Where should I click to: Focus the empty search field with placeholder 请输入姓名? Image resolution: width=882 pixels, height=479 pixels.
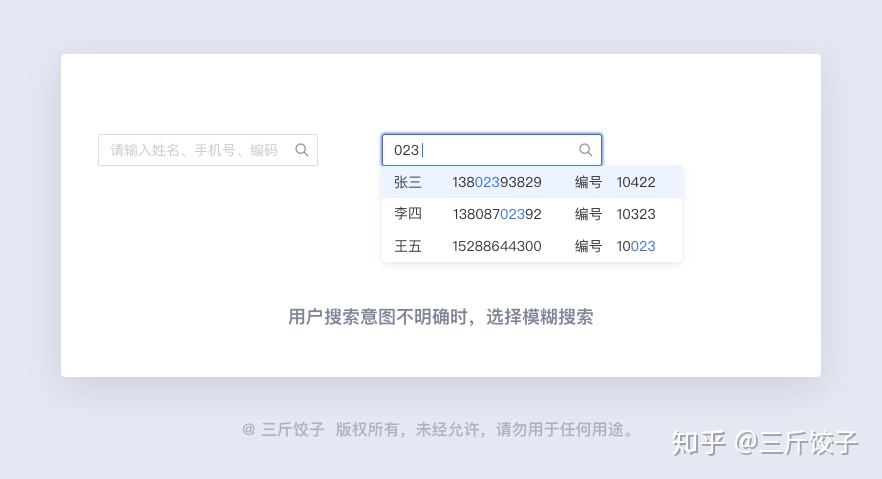[208, 150]
